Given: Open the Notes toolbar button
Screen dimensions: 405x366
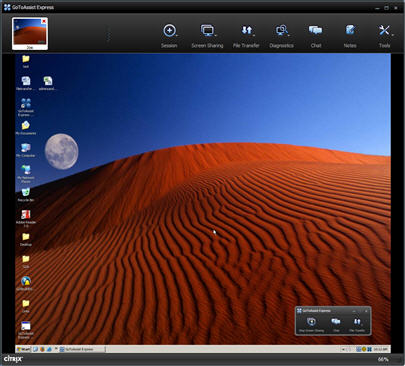Looking at the screenshot, I should pyautogui.click(x=350, y=36).
